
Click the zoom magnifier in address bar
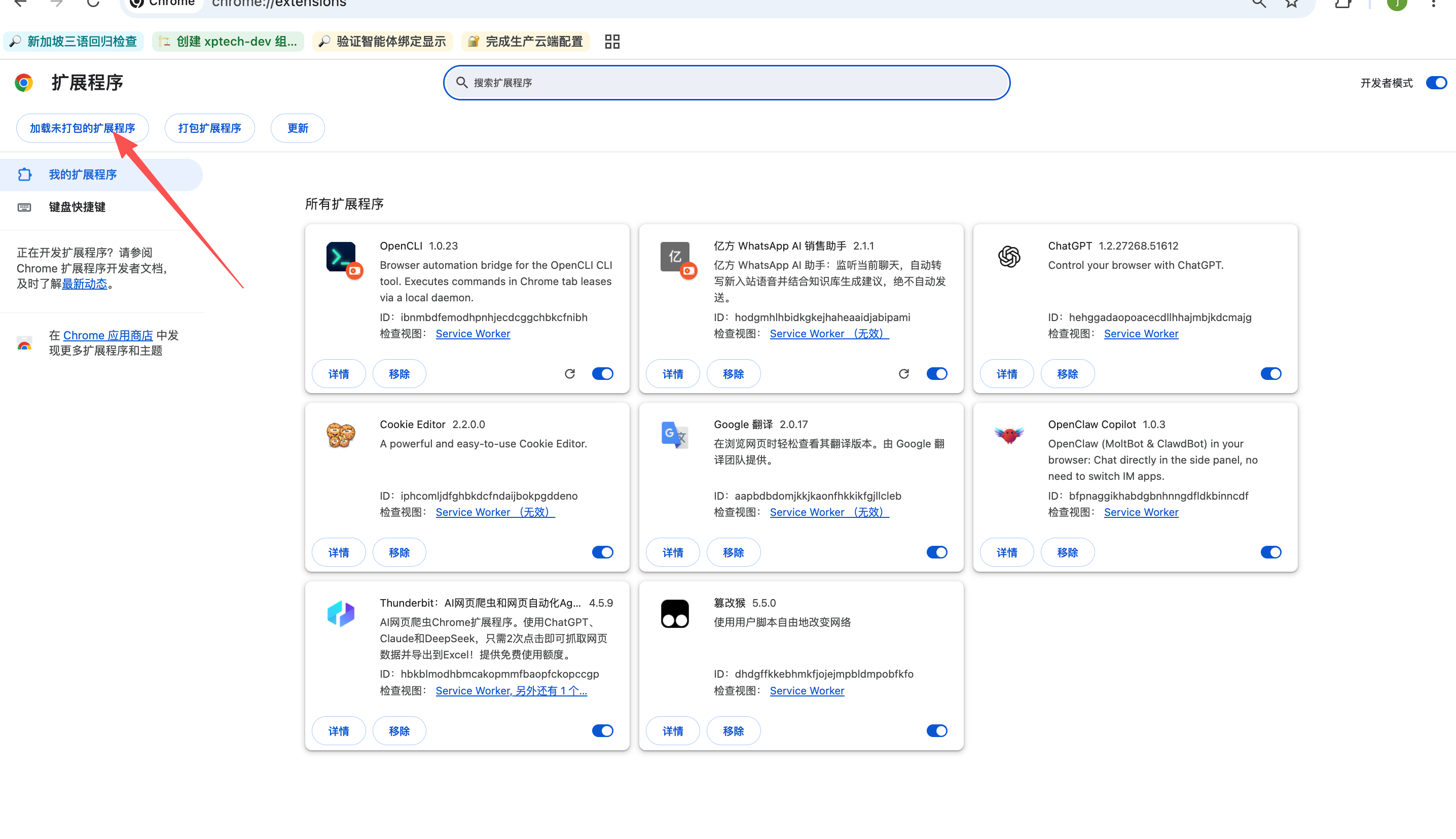point(1259,4)
